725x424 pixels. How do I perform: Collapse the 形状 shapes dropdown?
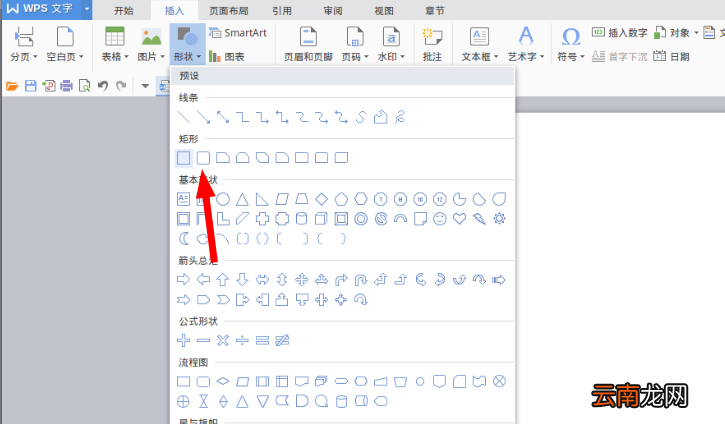187,44
